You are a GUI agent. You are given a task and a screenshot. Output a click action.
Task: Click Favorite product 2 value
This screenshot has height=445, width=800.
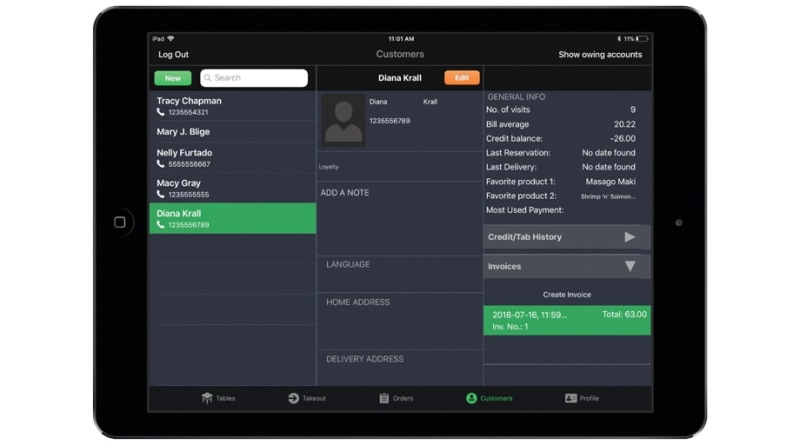608,196
